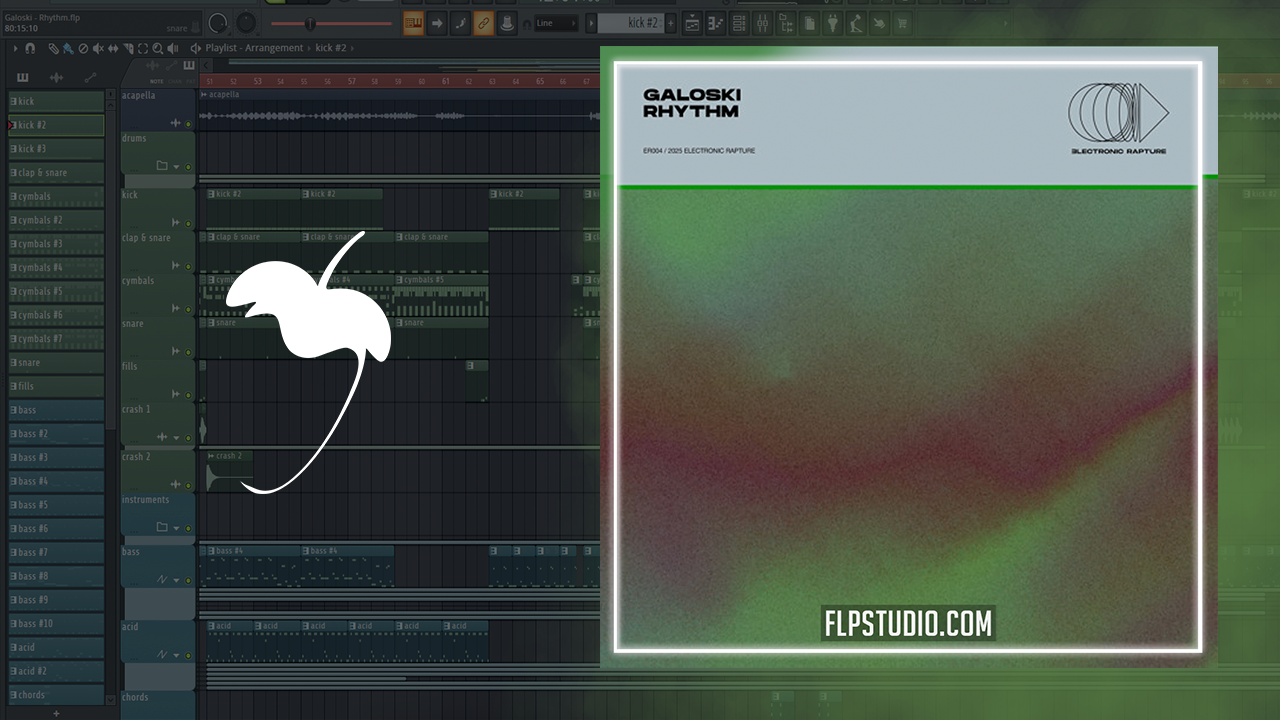Open the Line snap mode dropdown
Image resolution: width=1280 pixels, height=720 pixels.
pyautogui.click(x=556, y=23)
